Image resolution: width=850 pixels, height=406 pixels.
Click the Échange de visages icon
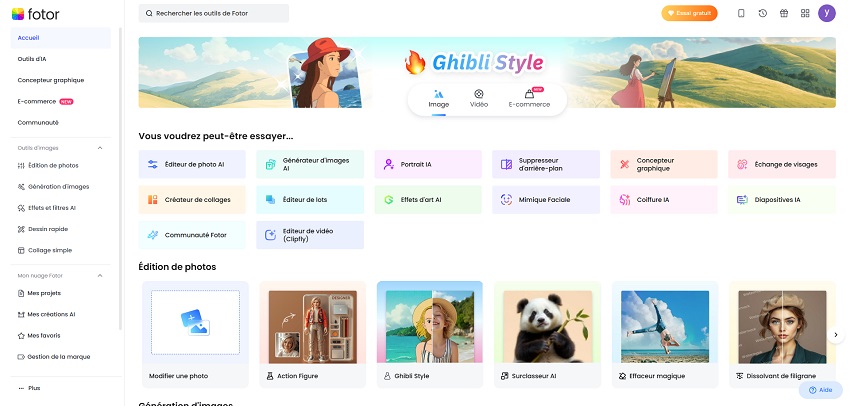click(x=742, y=164)
